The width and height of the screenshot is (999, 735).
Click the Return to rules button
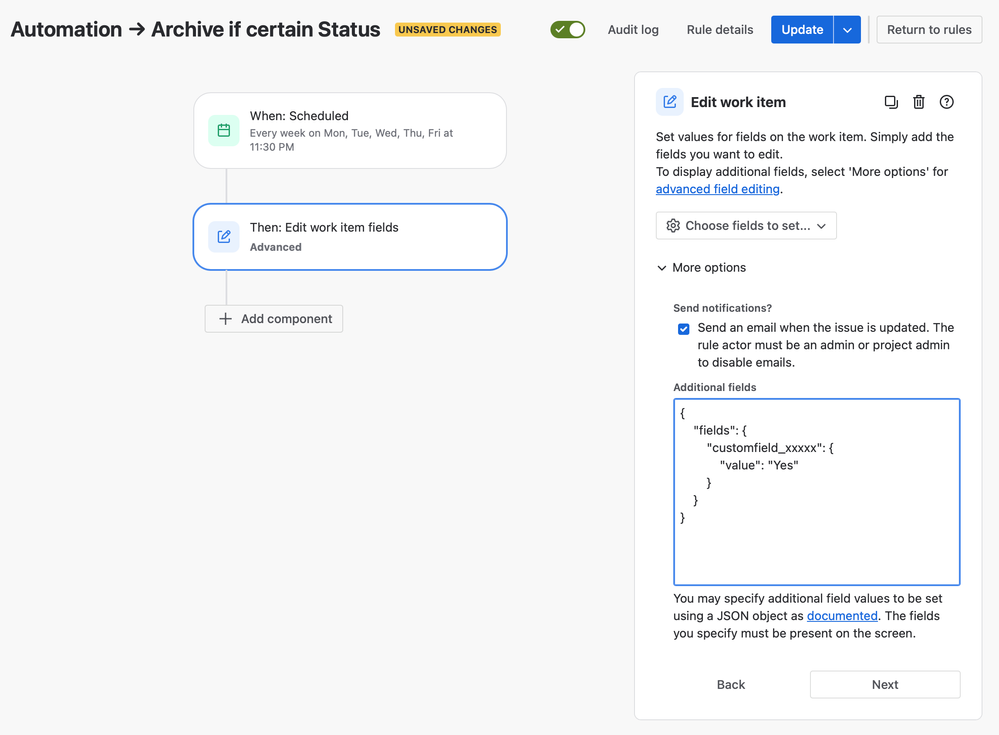(x=929, y=30)
